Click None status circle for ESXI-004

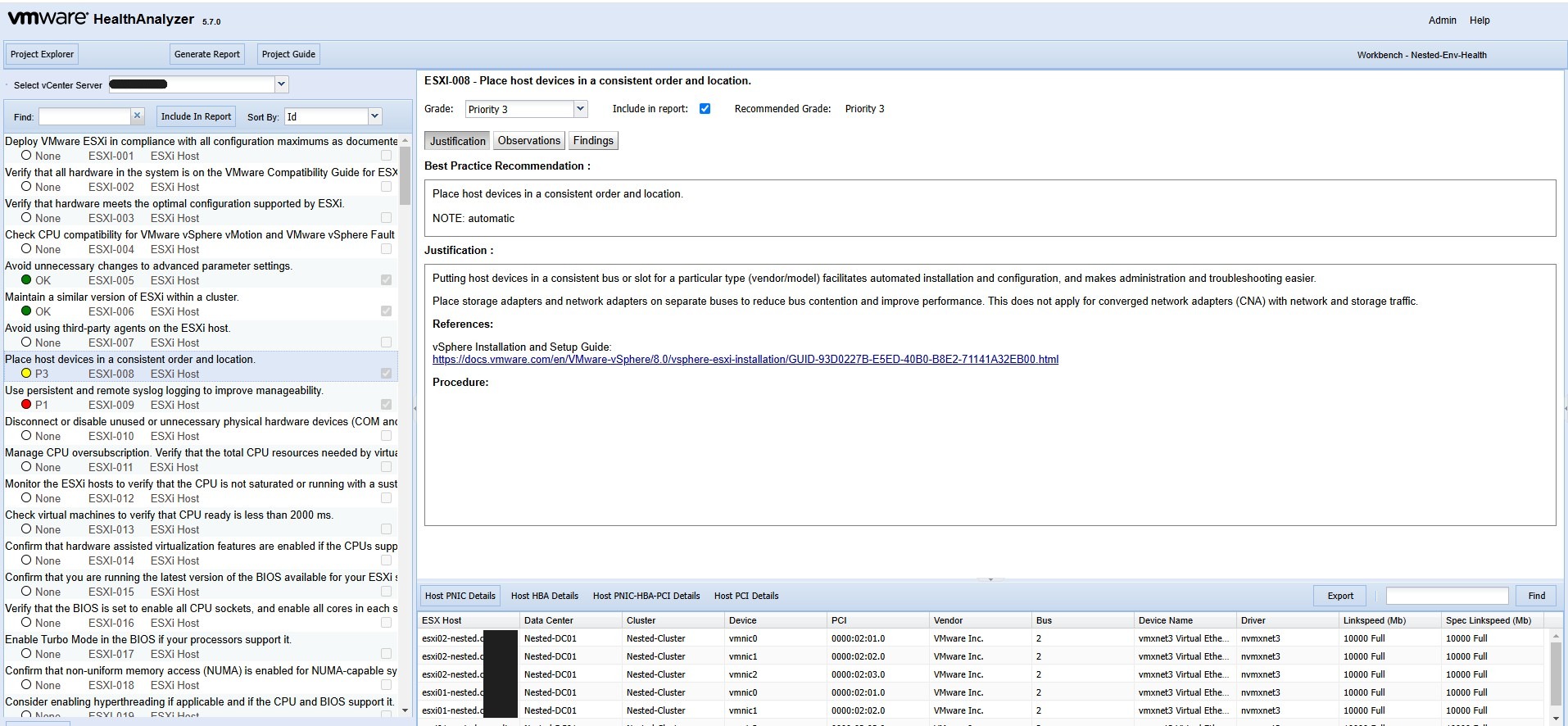tap(26, 249)
